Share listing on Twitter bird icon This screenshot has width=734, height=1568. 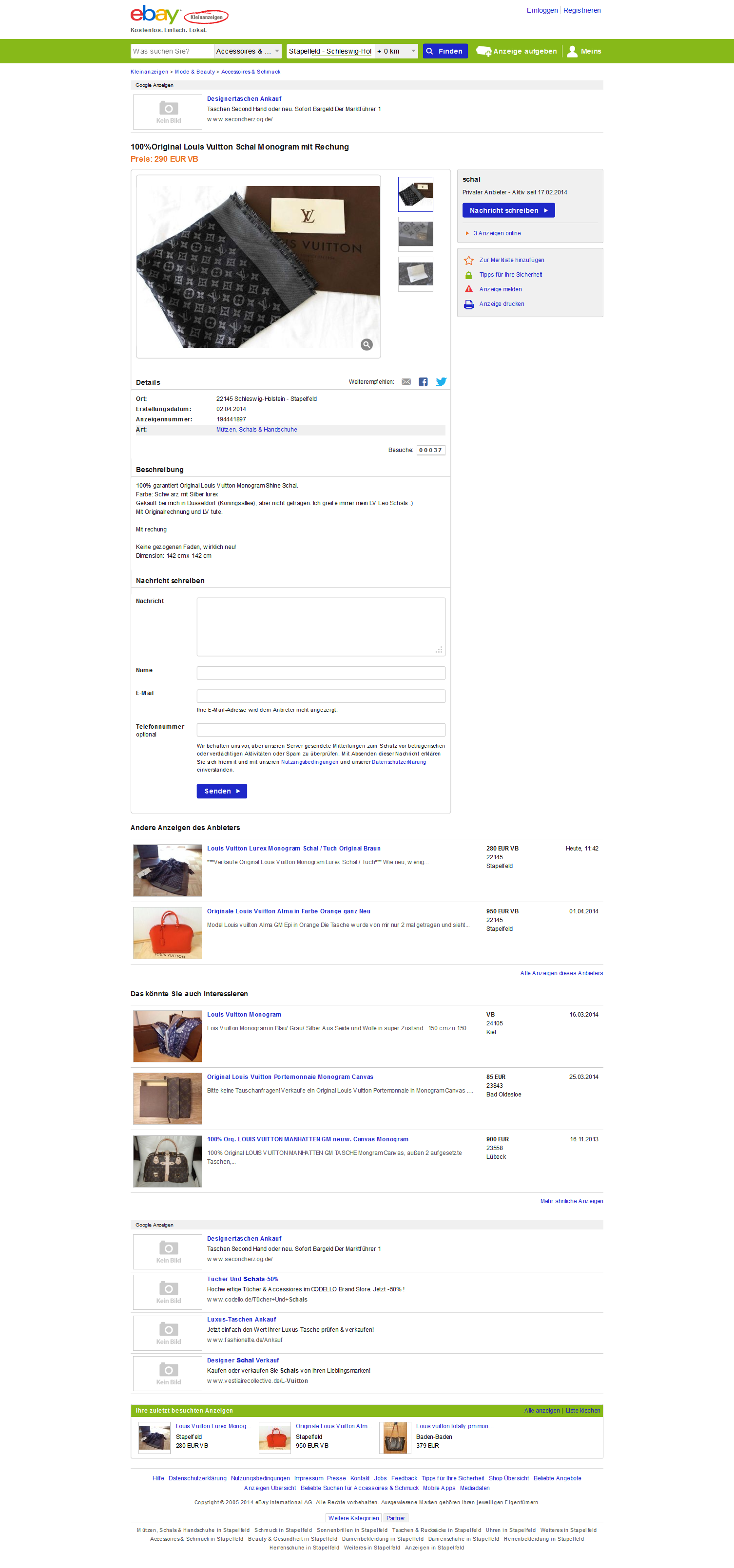pyautogui.click(x=441, y=382)
